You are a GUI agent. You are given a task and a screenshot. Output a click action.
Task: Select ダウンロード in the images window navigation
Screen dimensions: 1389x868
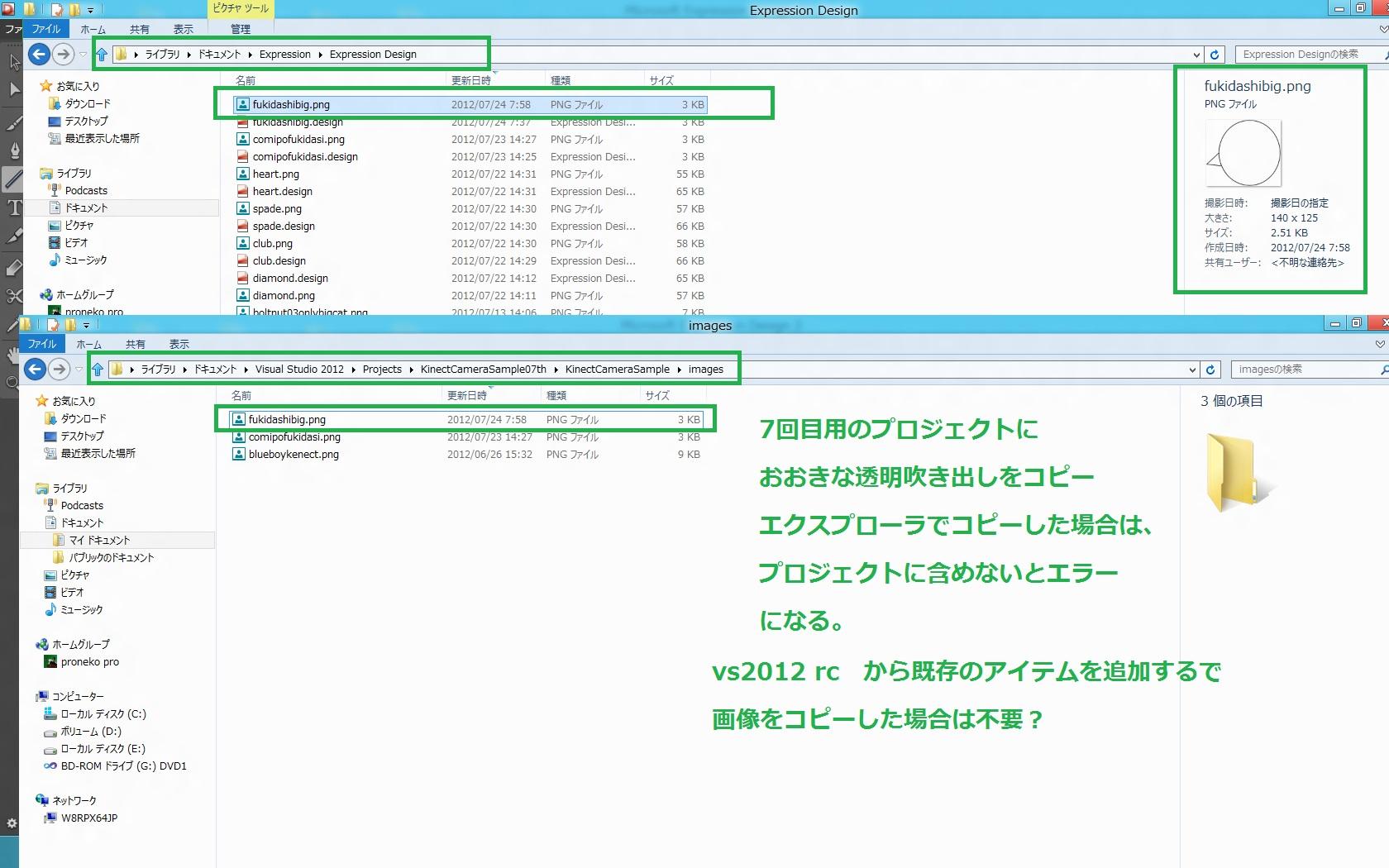[x=84, y=419]
